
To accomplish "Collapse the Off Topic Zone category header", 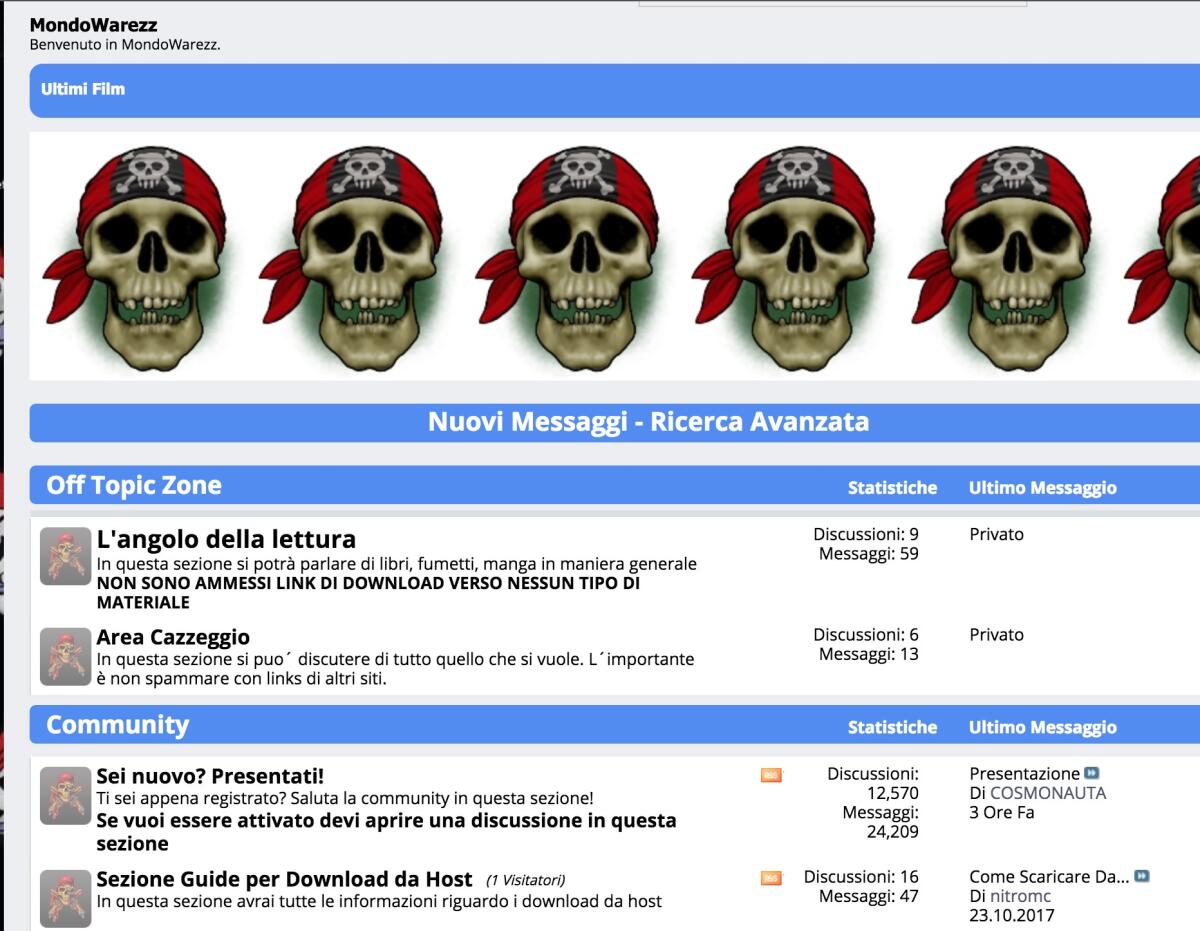I will pos(133,484).
